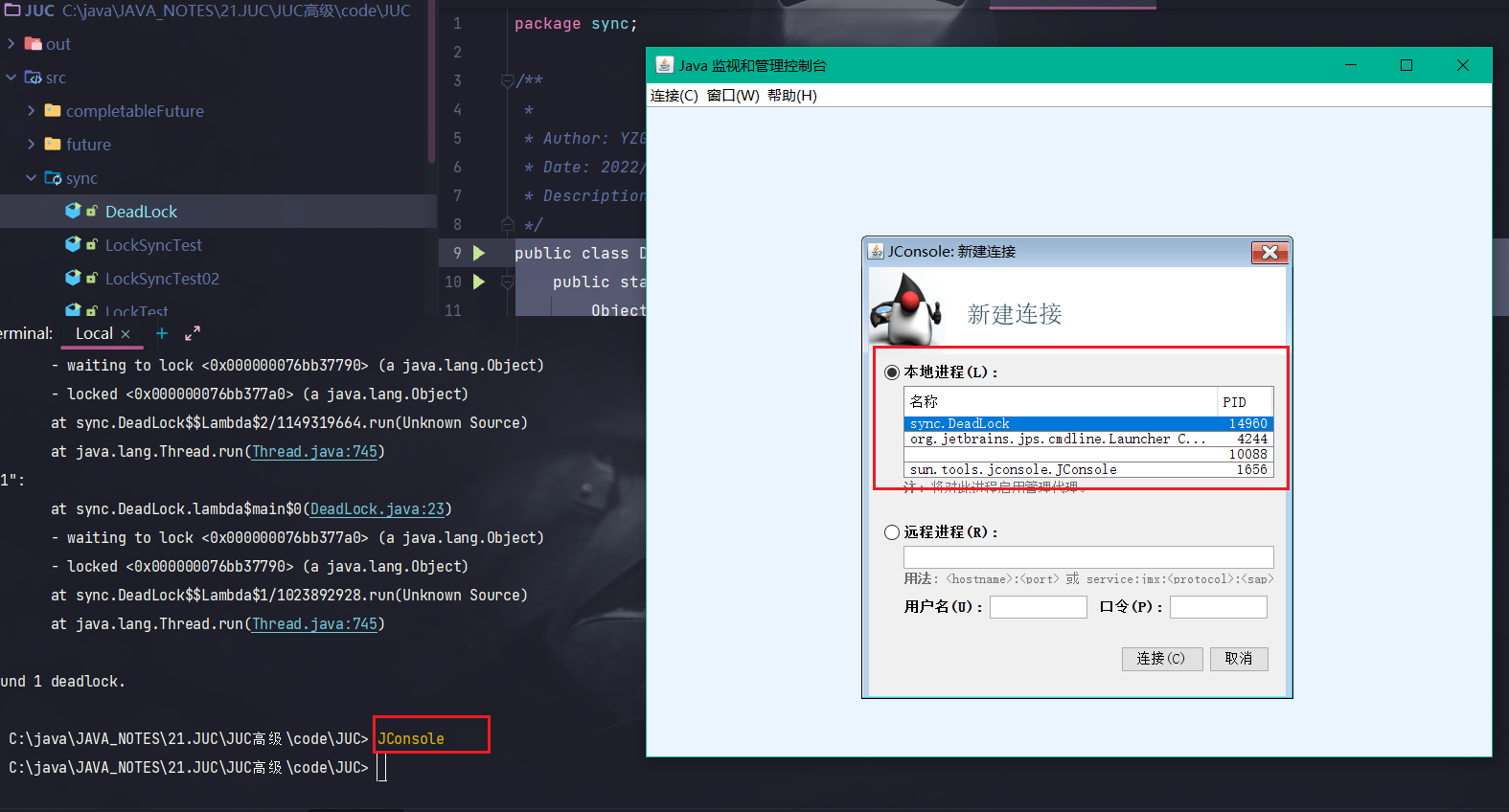Click the src folder icon
This screenshot has height=812, width=1509.
point(33,78)
